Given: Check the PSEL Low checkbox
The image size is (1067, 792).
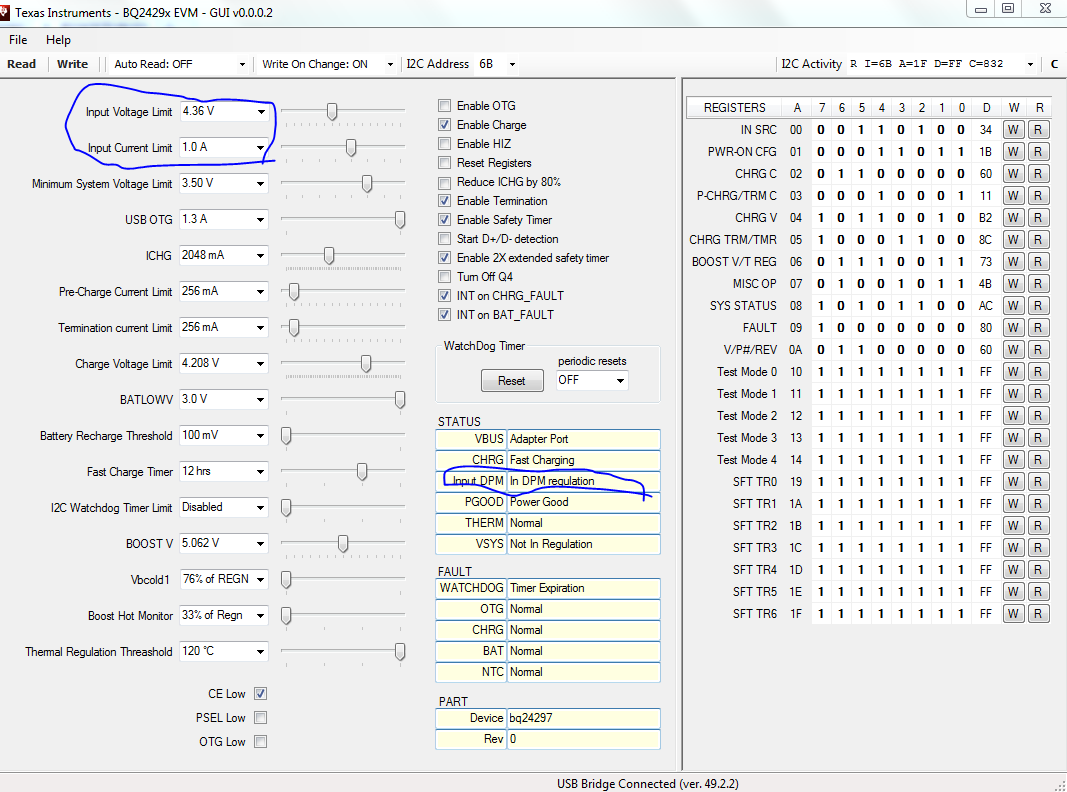Looking at the screenshot, I should click(x=260, y=718).
